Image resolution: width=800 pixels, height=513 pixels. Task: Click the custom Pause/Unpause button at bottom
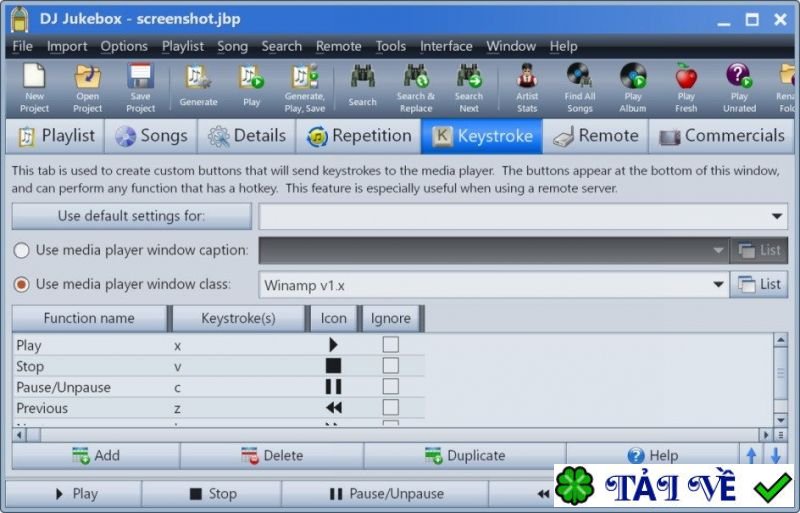click(386, 494)
